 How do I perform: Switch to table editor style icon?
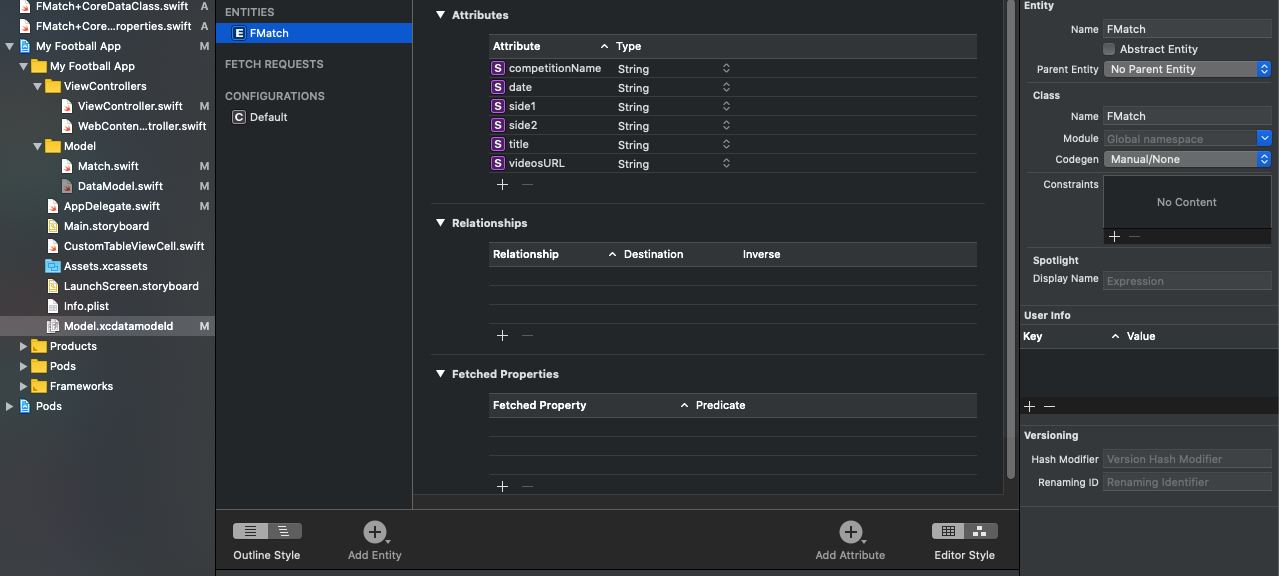pyautogui.click(x=948, y=531)
